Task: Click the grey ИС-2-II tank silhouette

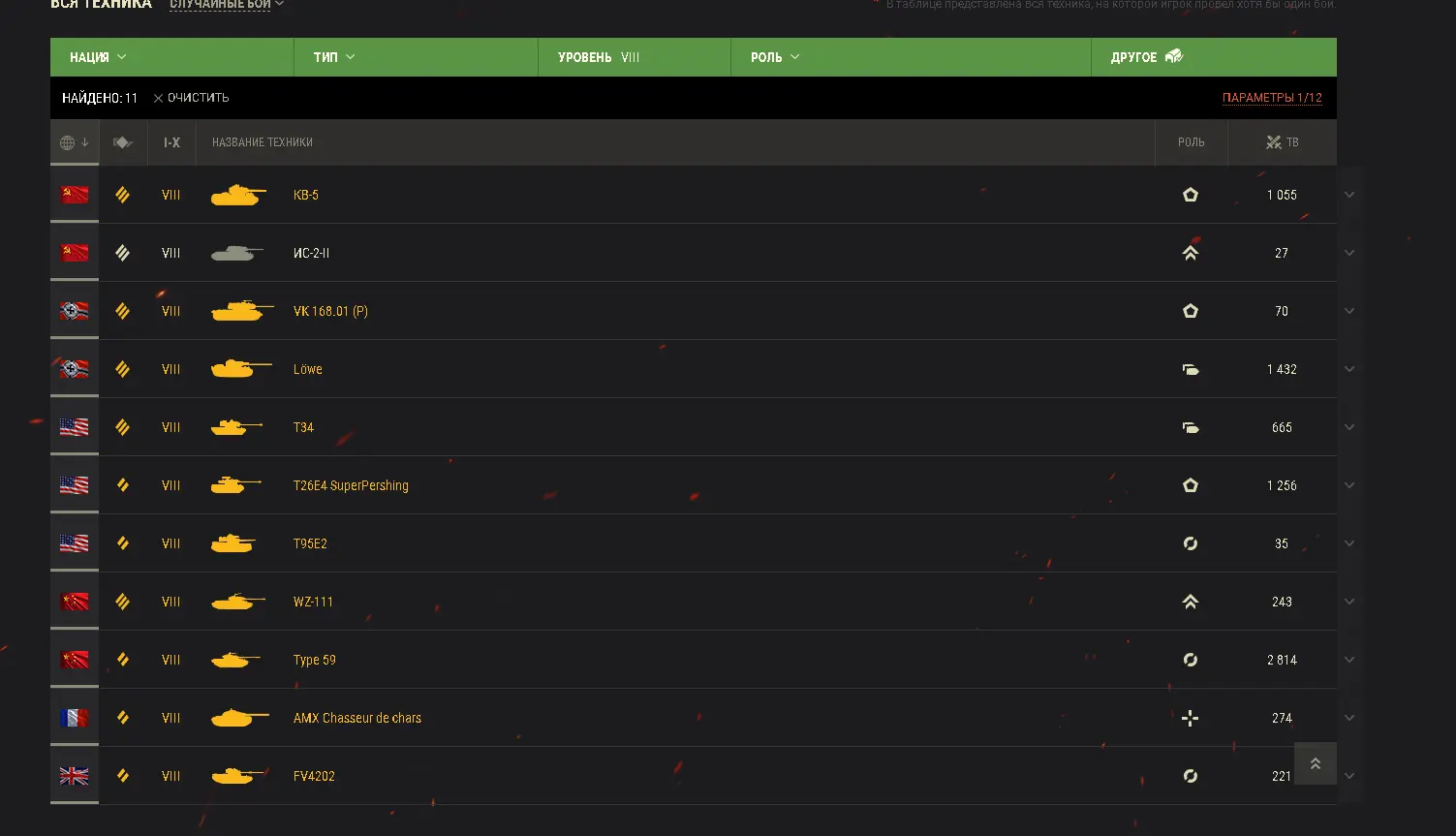Action: (x=237, y=254)
